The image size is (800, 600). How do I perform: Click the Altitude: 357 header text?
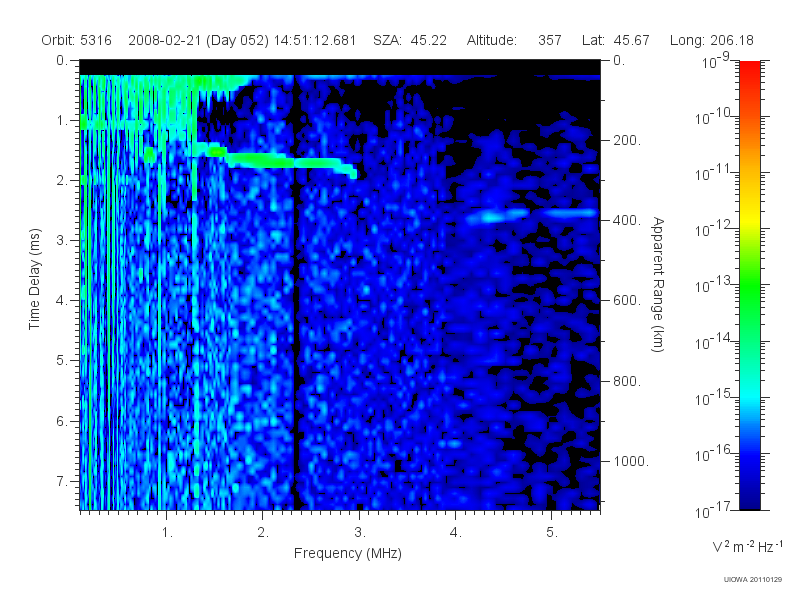[514, 40]
